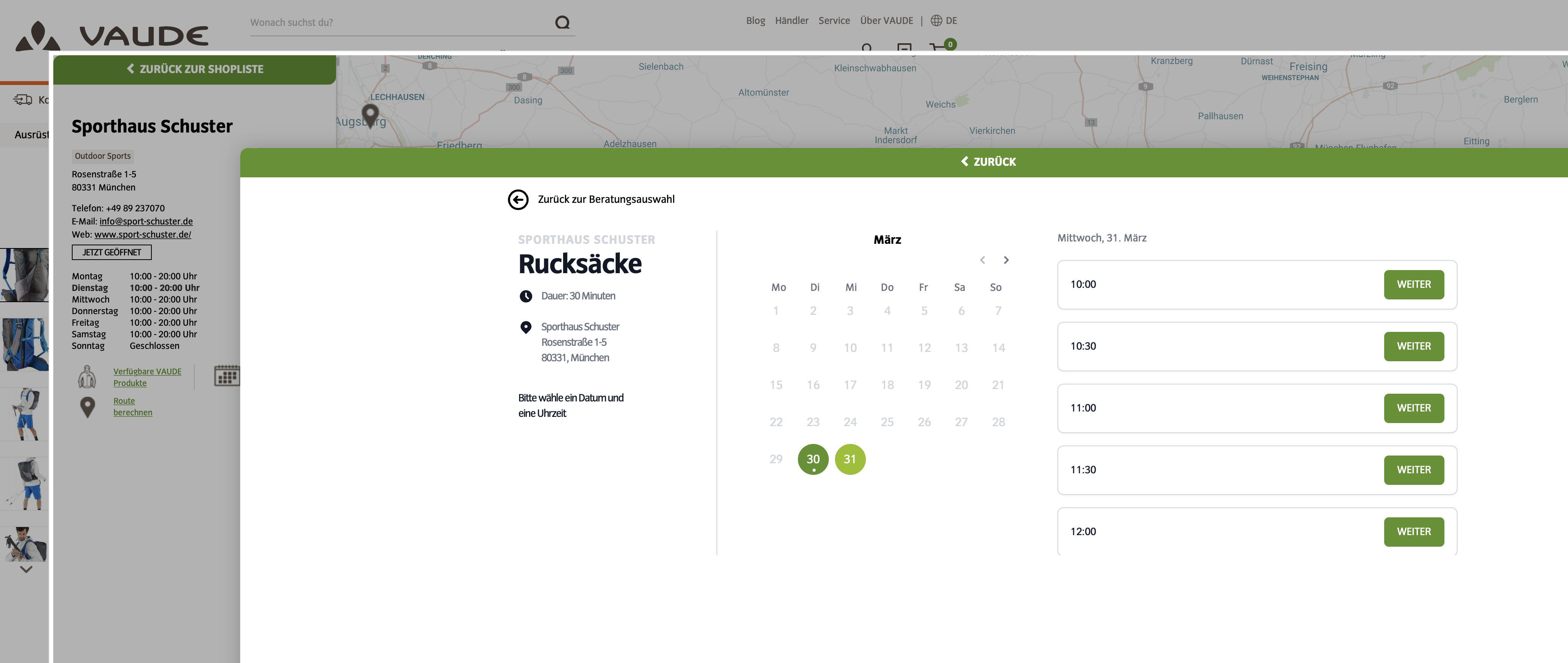Click the green Zurück bar
This screenshot has width=1568, height=663.
tap(904, 162)
